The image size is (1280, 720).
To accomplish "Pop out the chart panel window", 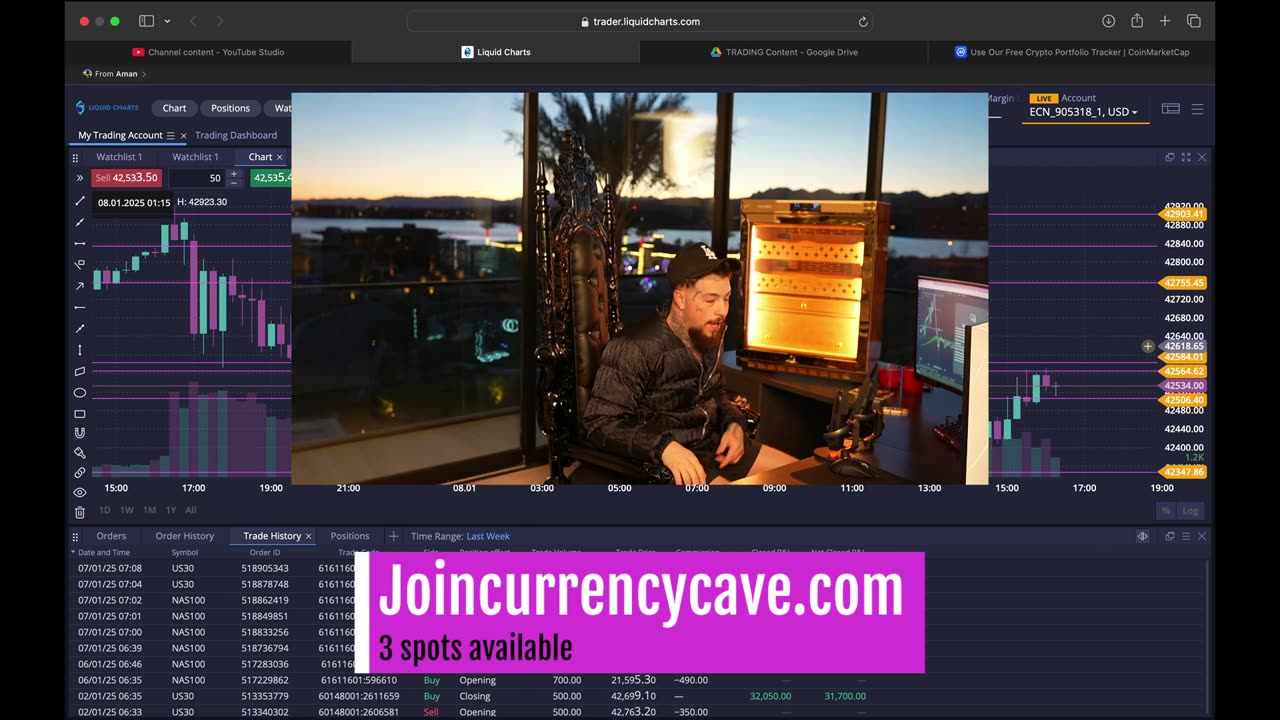I will pyautogui.click(x=1170, y=157).
